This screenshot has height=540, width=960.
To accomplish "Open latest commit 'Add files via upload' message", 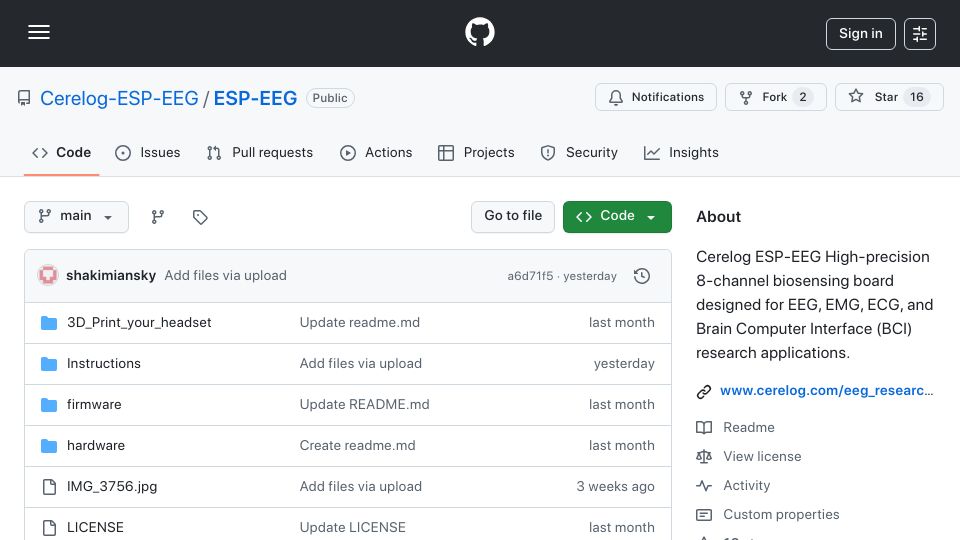I will coord(225,276).
